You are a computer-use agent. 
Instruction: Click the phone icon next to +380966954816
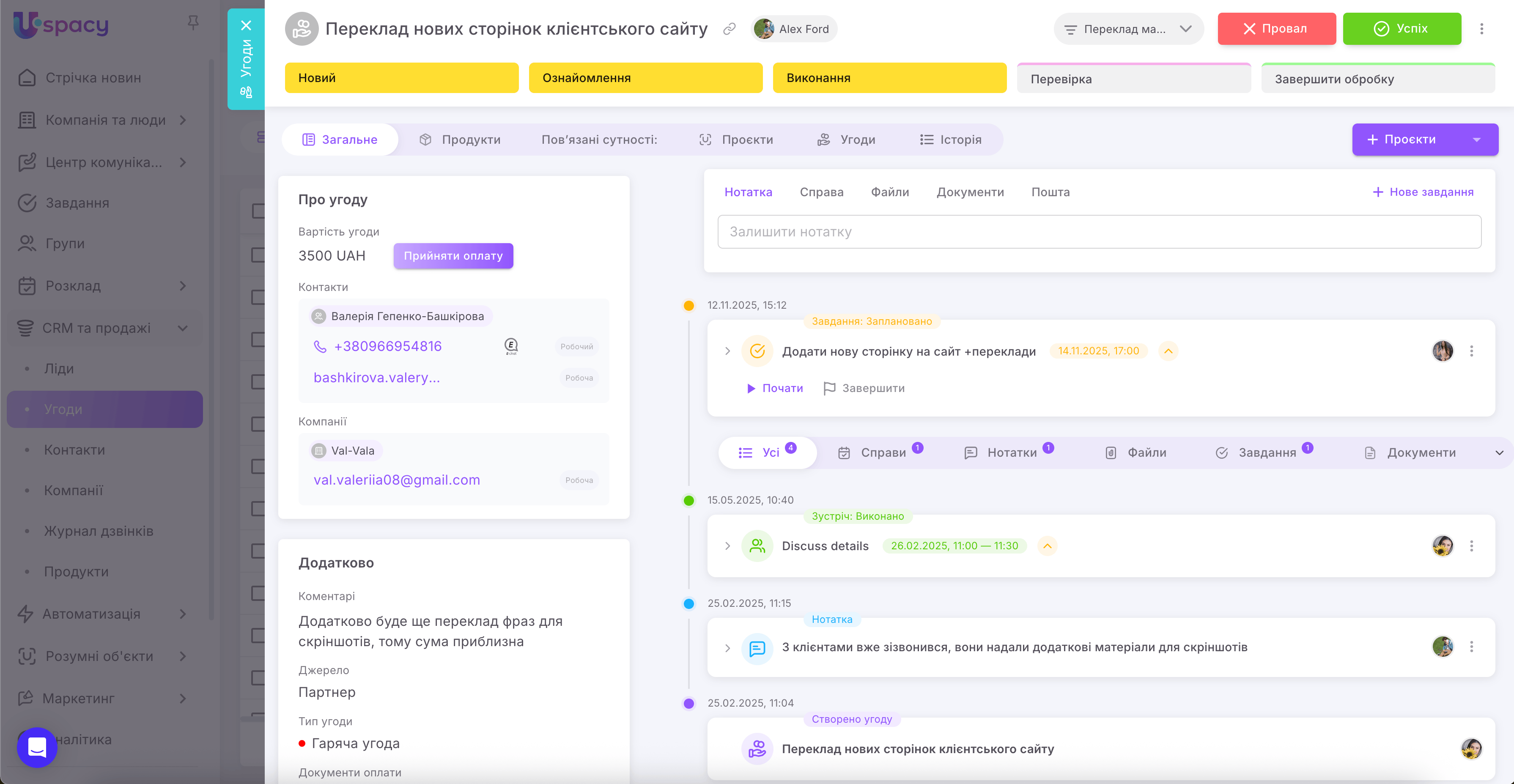coord(320,347)
